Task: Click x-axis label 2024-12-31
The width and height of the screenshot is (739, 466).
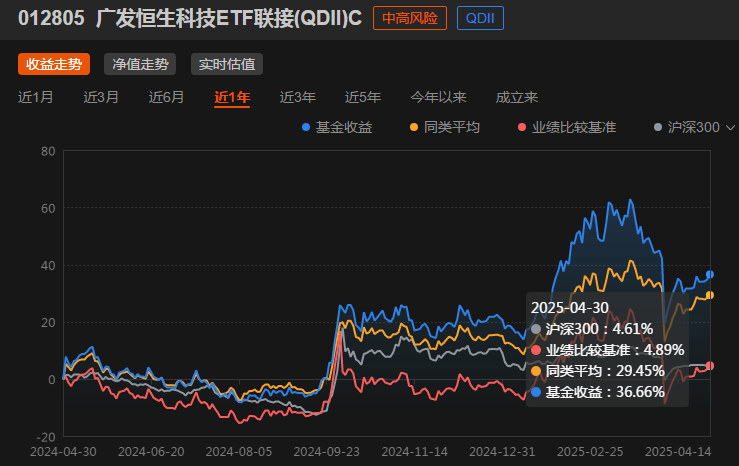Action: [502, 452]
